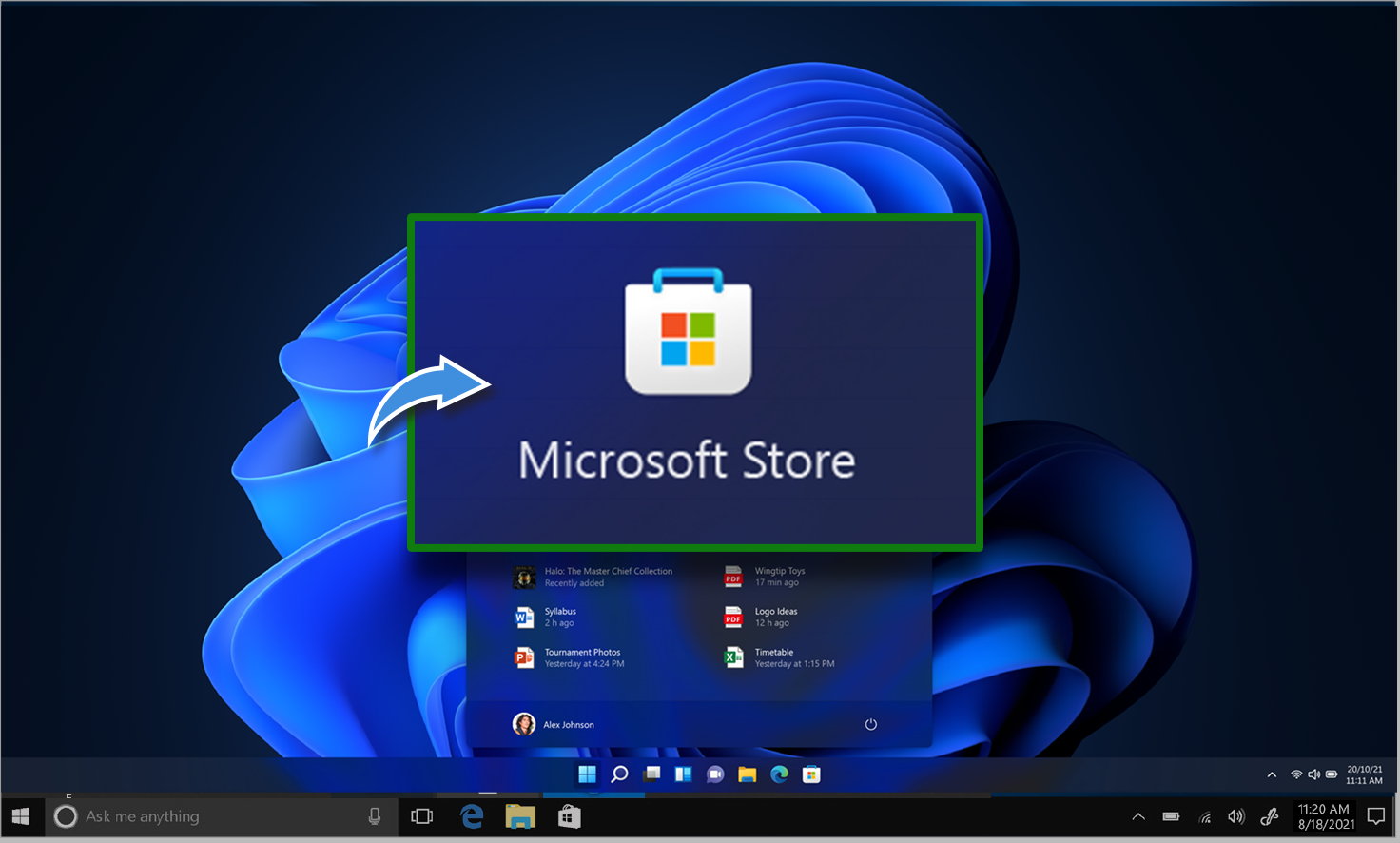Screen dimensions: 1400x843
Task: Open the Alex Johnson user account
Action: click(554, 724)
